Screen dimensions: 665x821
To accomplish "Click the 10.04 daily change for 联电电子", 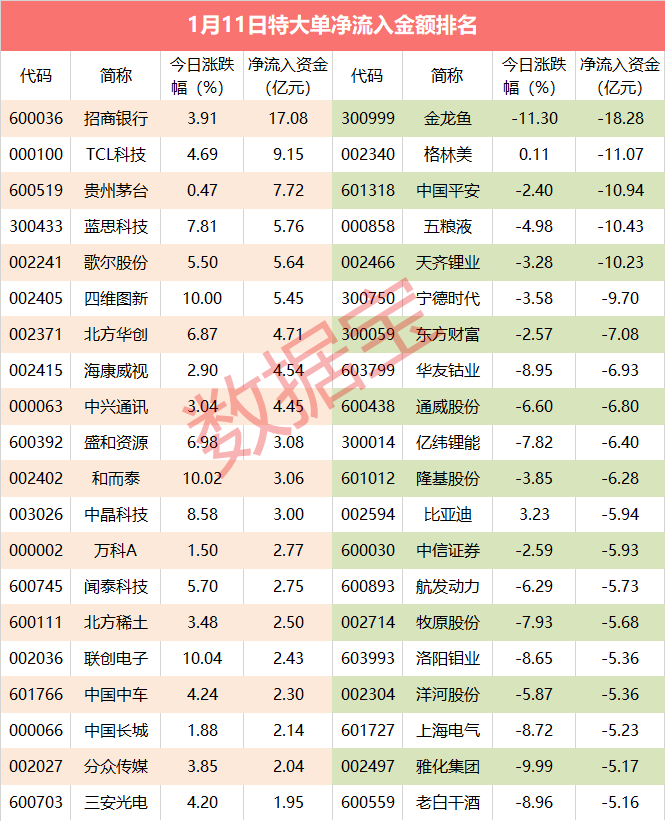I will [203, 659].
